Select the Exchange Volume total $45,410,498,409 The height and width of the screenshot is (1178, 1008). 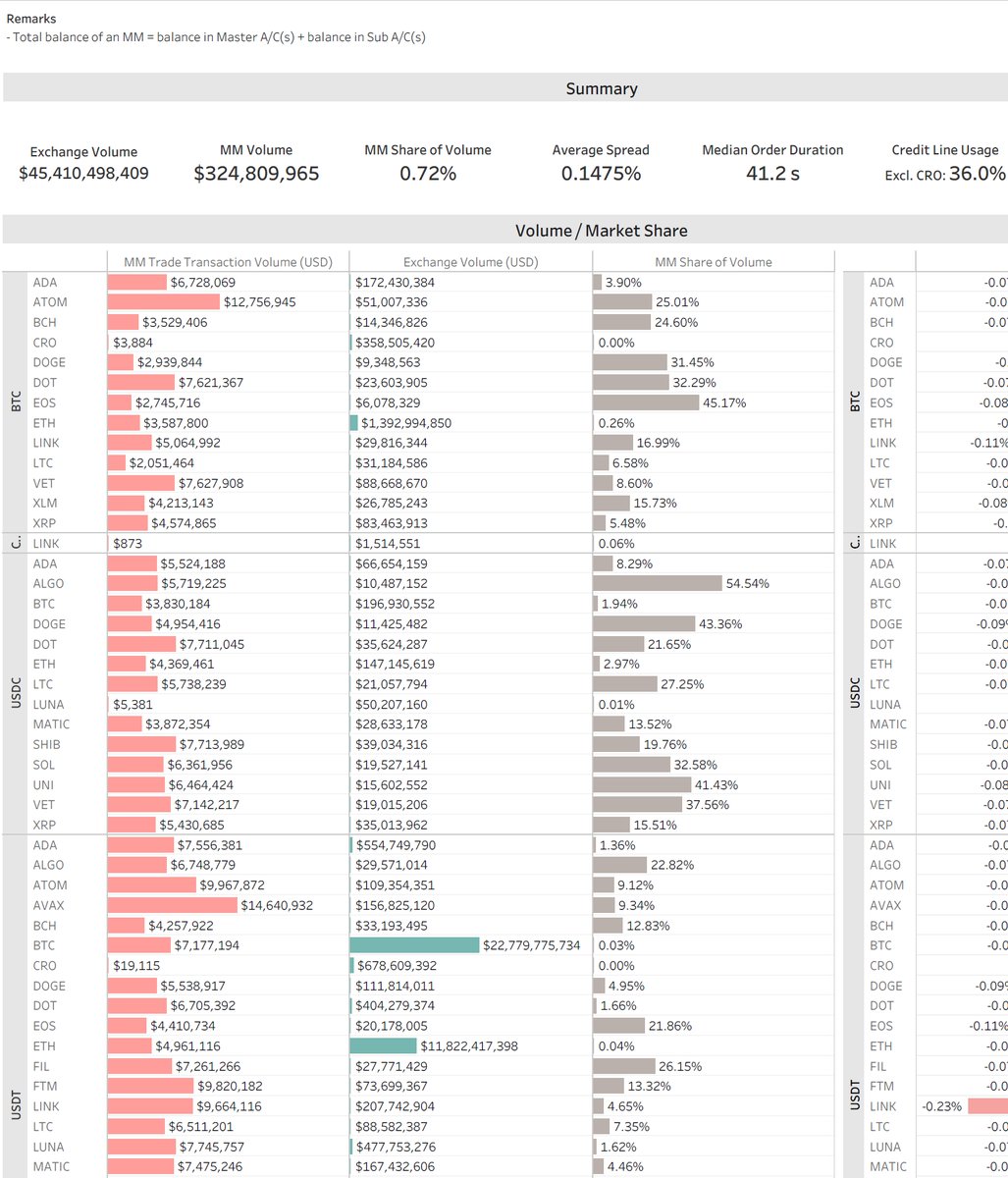pos(83,174)
